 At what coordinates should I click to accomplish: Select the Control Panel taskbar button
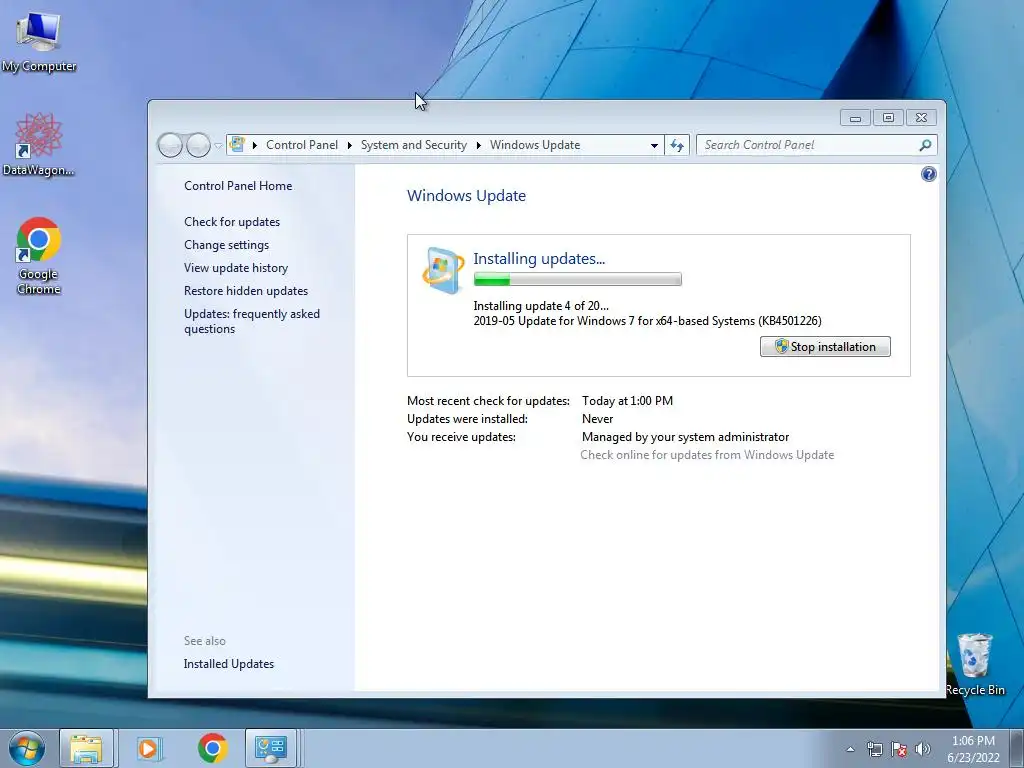click(270, 748)
